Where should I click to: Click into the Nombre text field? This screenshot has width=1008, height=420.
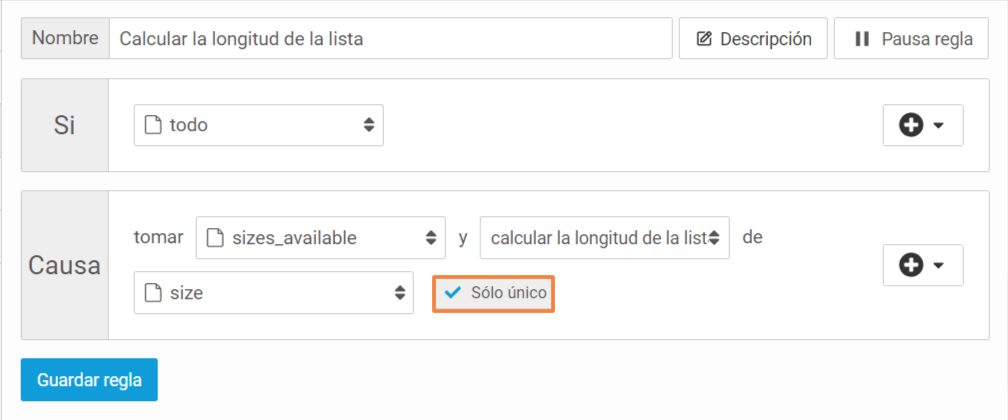coord(391,39)
